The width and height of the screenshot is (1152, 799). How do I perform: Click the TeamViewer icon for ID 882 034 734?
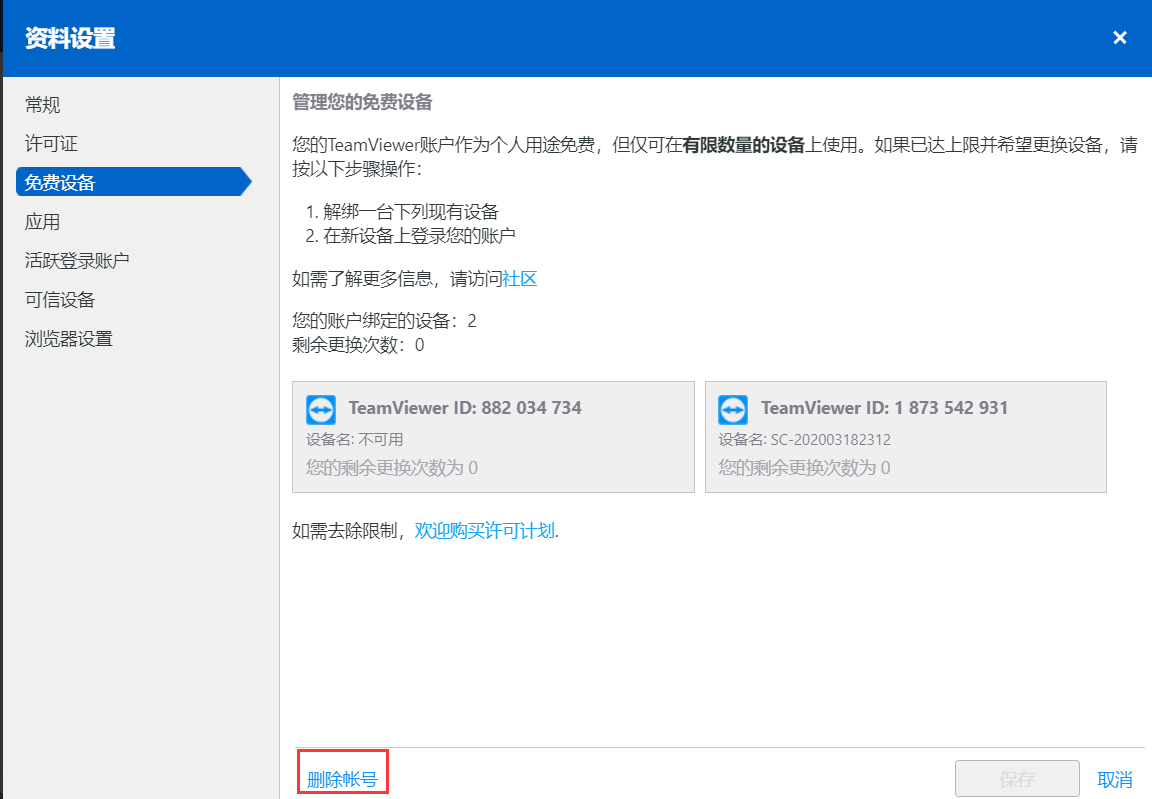(x=321, y=410)
